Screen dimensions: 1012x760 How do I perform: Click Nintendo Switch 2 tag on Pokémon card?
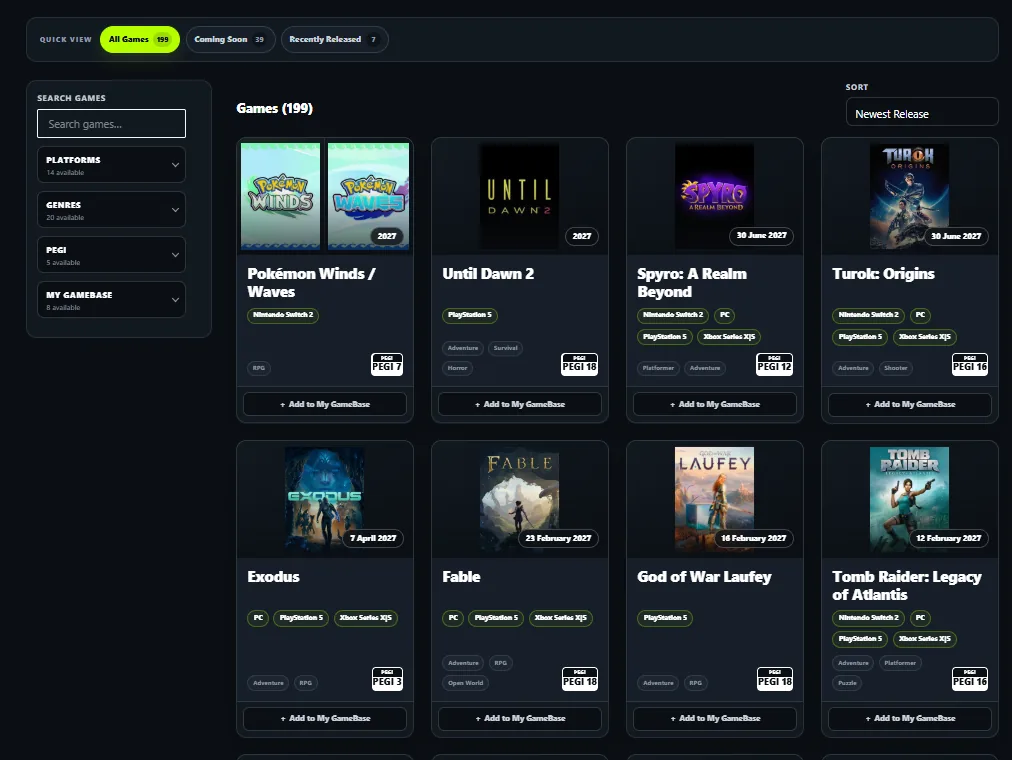click(x=283, y=315)
